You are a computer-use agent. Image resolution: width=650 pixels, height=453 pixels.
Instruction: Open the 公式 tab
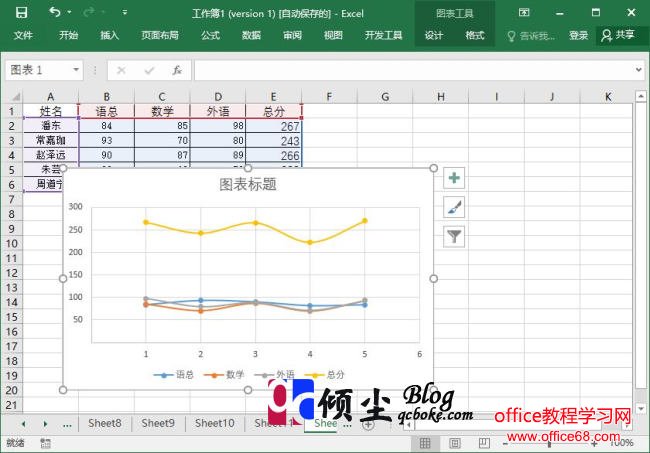(210, 35)
